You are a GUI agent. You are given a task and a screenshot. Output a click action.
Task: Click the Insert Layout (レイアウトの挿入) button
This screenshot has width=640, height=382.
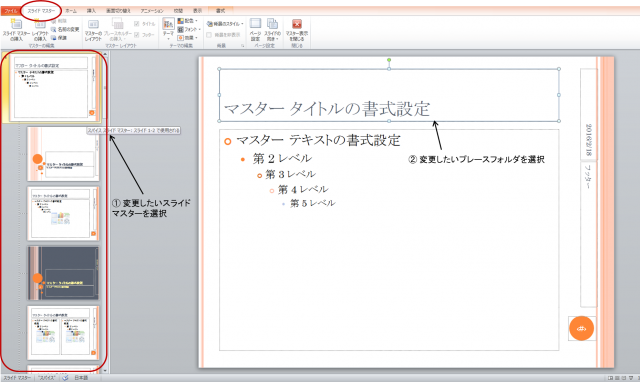click(40, 30)
